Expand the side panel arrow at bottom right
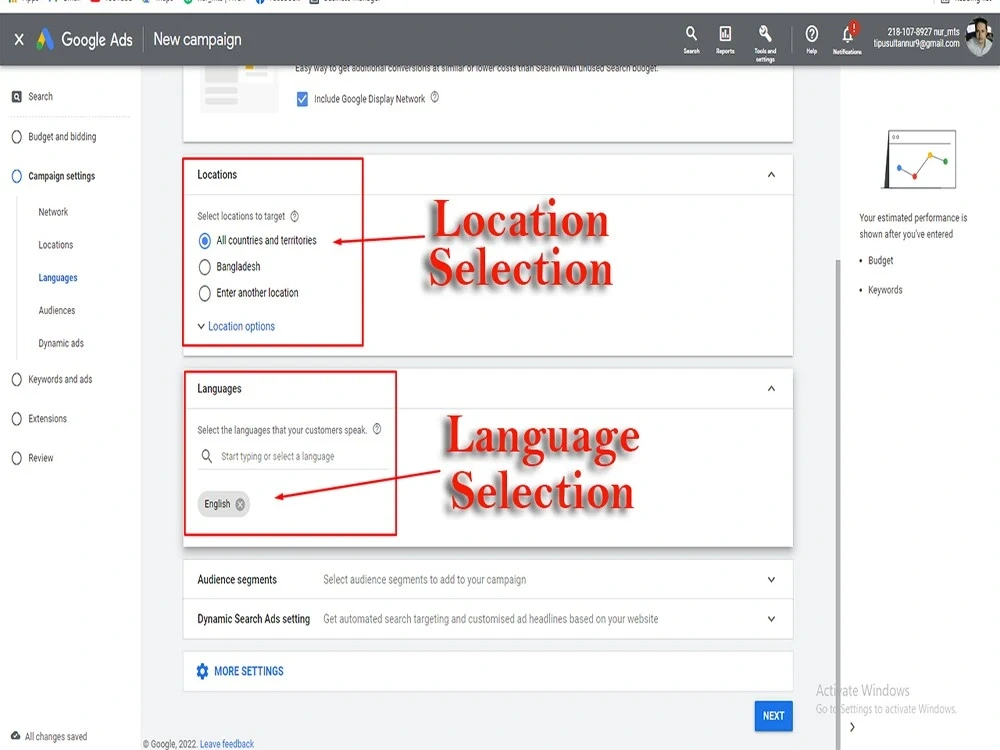1000x750 pixels. (x=852, y=727)
